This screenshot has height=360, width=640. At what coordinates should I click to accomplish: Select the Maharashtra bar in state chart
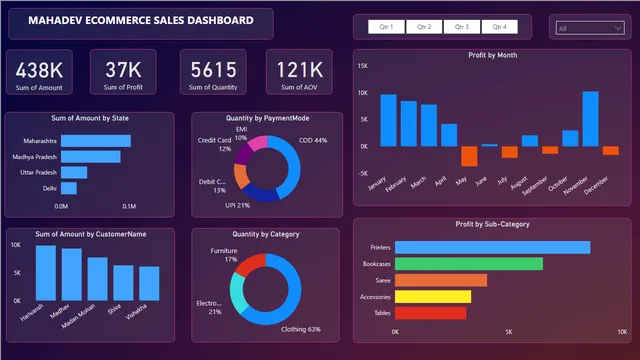point(96,141)
